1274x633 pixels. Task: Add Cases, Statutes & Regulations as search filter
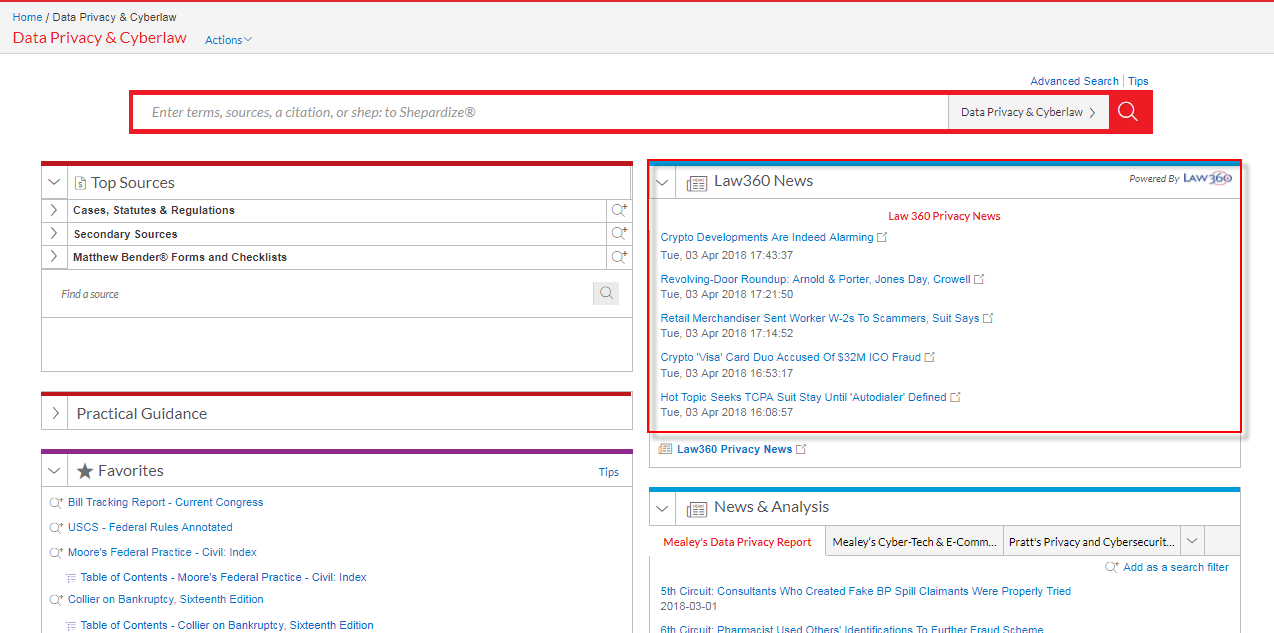coord(619,210)
